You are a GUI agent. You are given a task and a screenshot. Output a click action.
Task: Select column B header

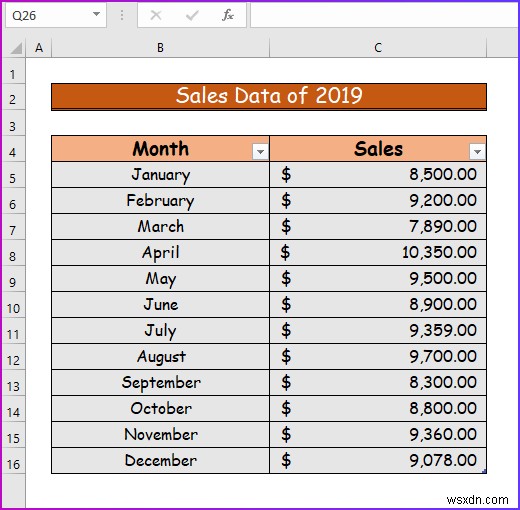(x=160, y=48)
